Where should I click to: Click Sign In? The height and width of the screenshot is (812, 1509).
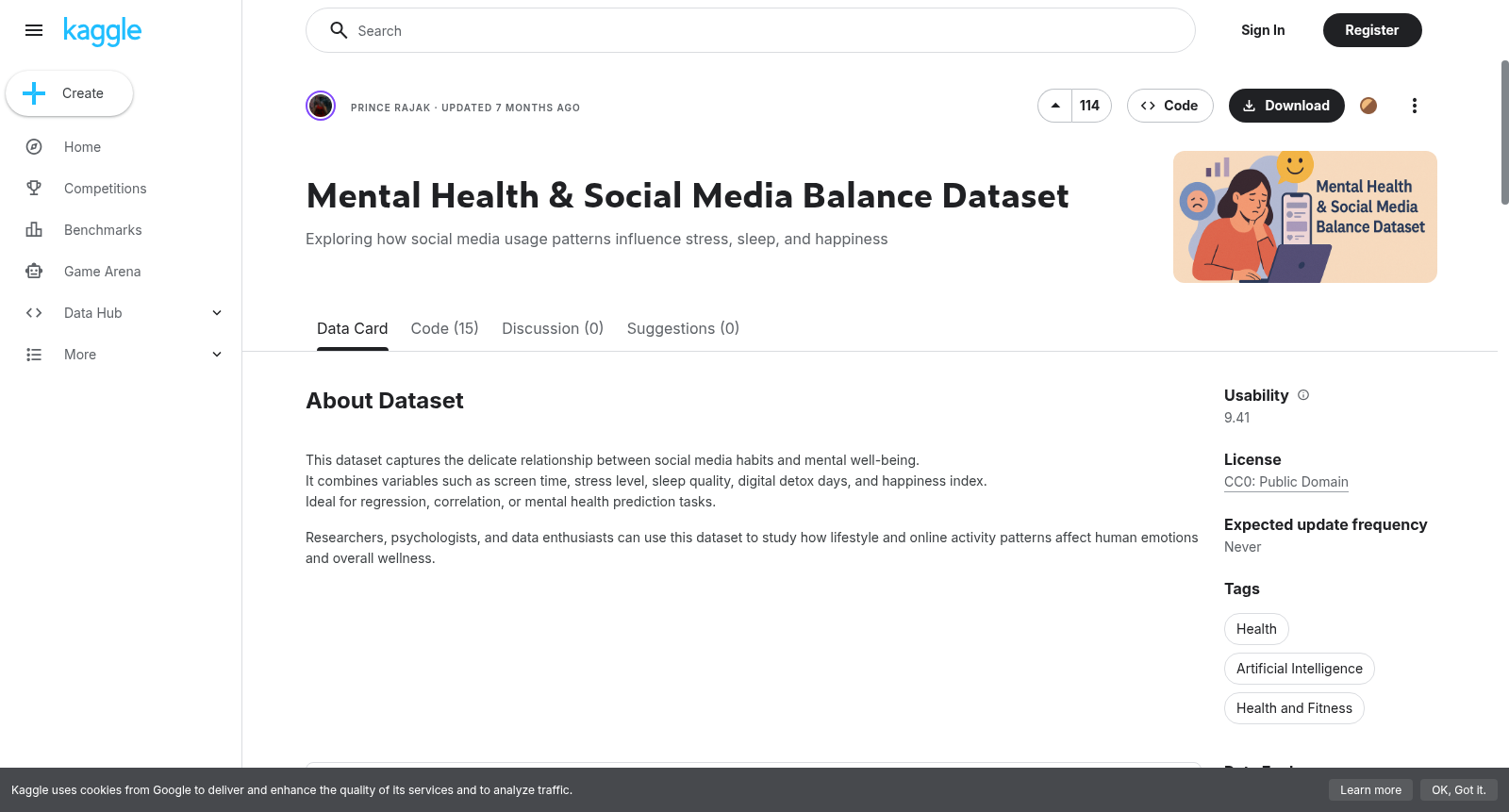pyautogui.click(x=1263, y=30)
